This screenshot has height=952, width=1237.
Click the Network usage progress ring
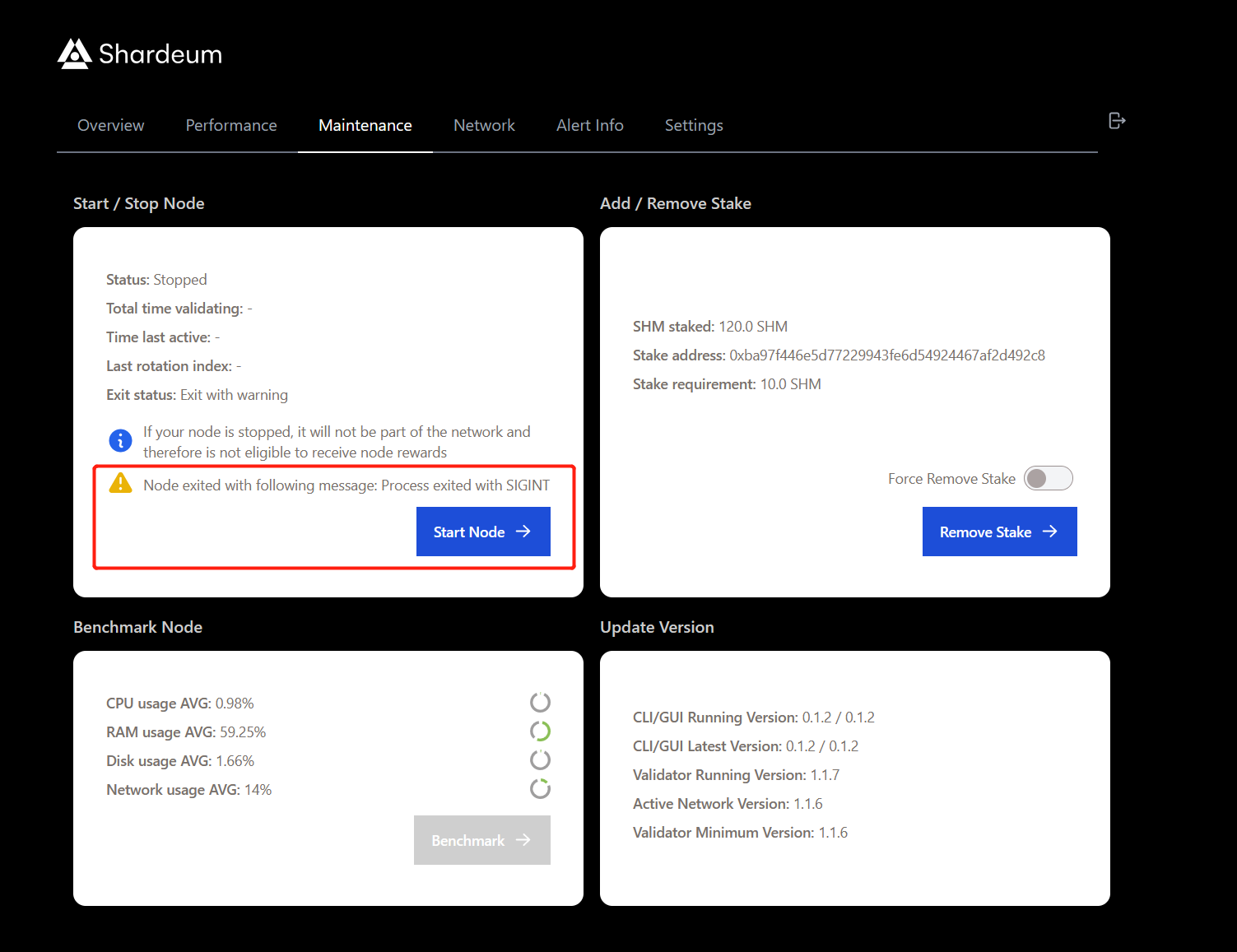(x=540, y=788)
